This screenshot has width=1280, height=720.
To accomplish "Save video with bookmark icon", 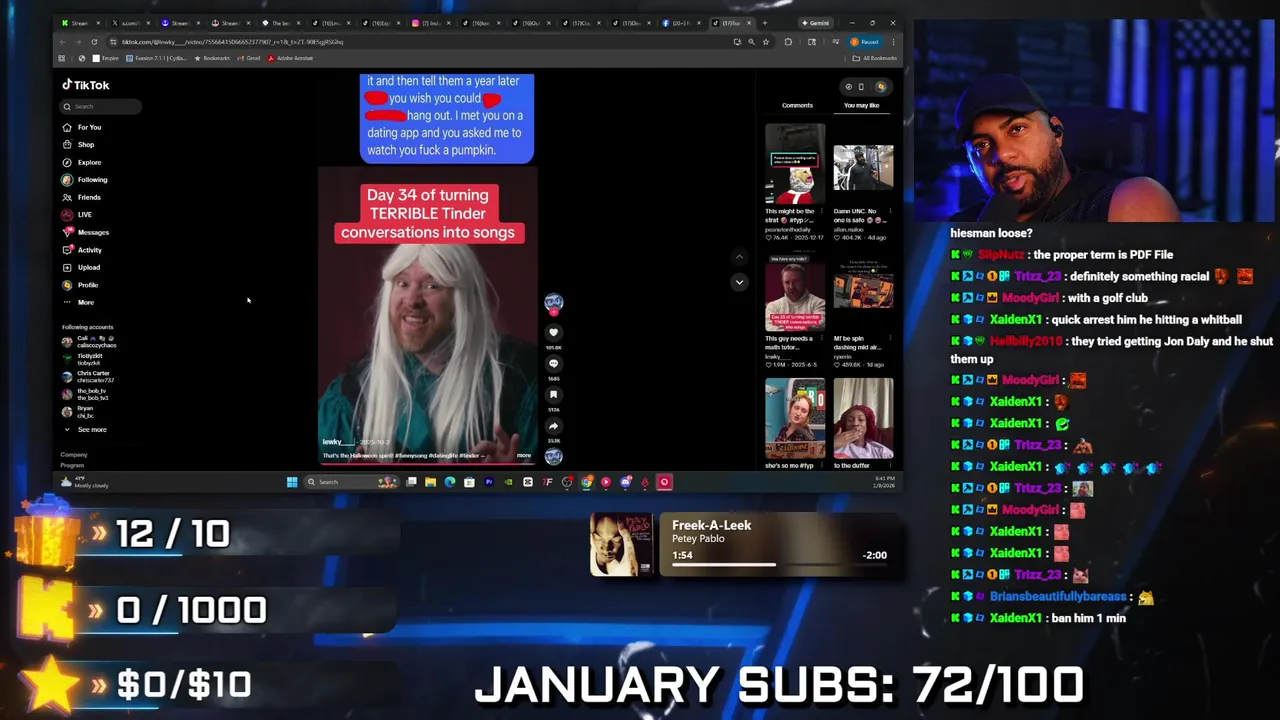I will (553, 395).
